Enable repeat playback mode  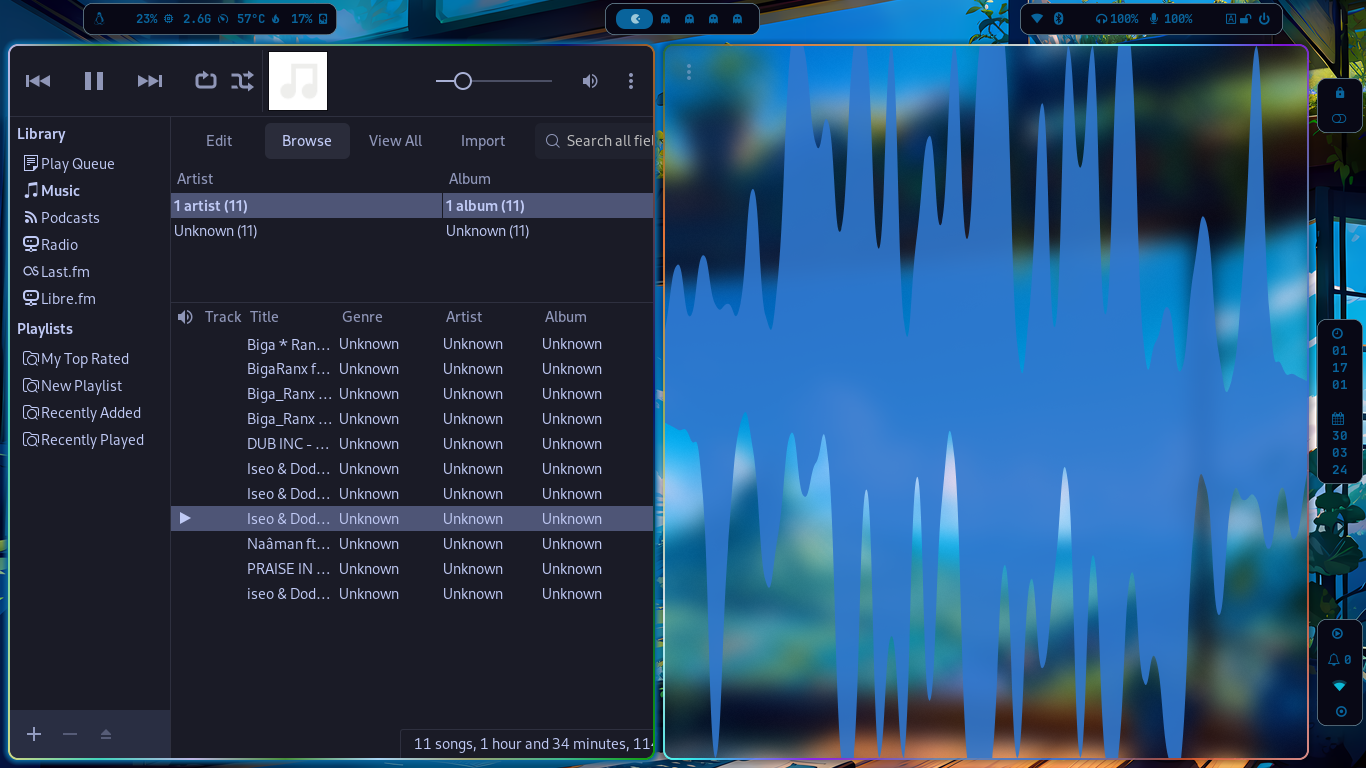205,81
